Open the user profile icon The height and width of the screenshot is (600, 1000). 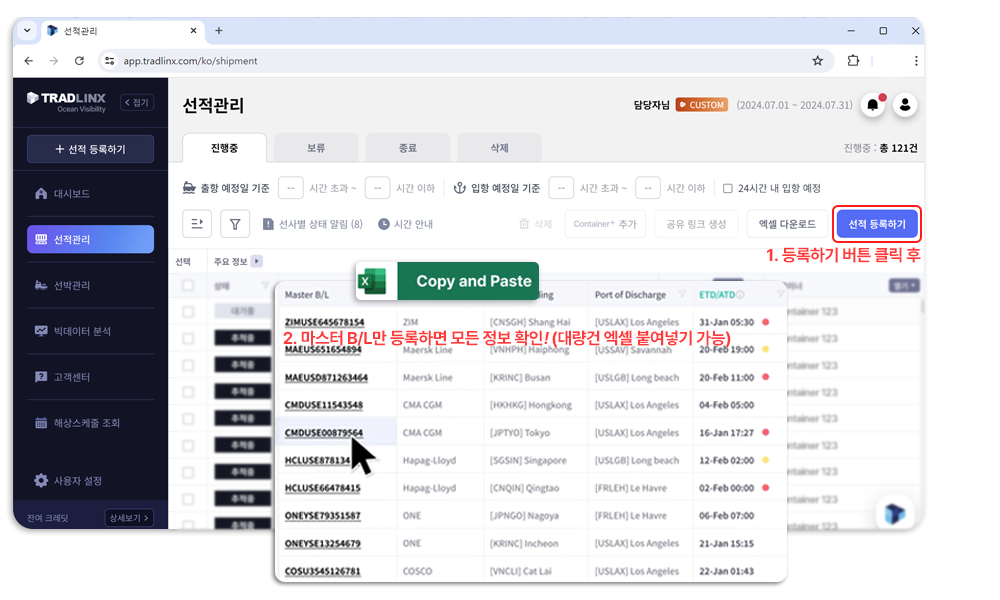(x=904, y=105)
